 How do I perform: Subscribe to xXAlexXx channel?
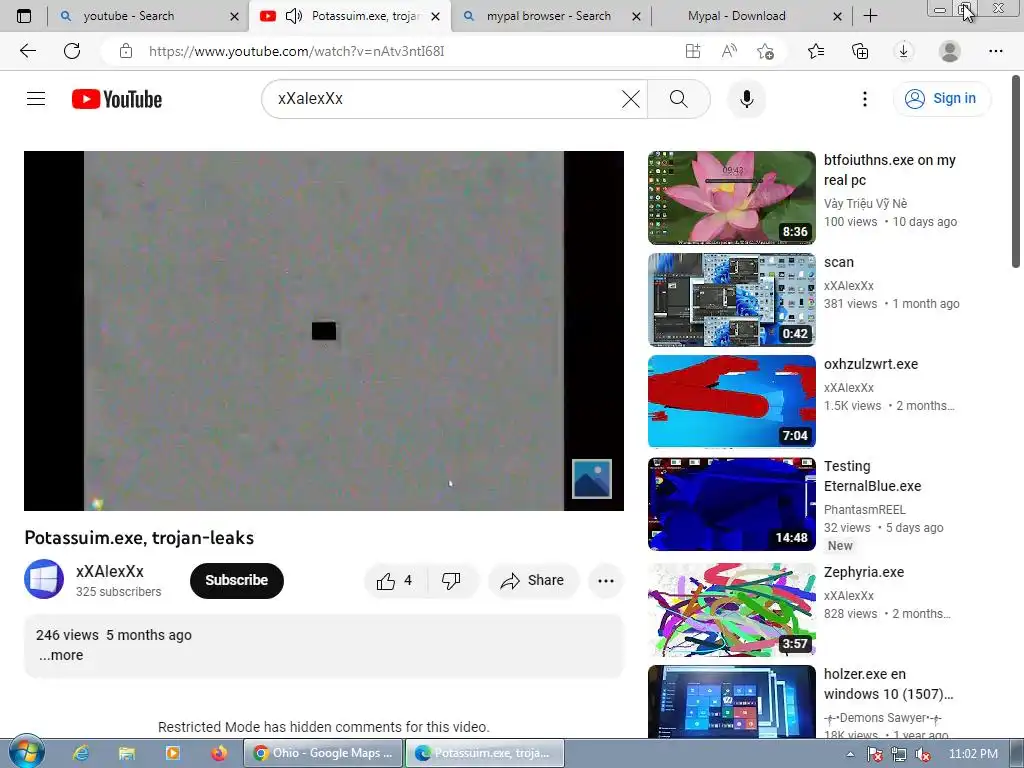click(236, 581)
